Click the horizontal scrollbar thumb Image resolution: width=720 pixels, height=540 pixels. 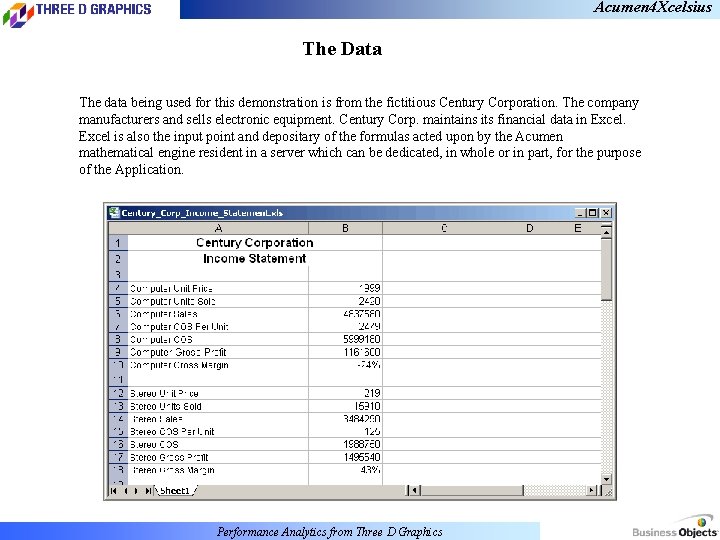tap(472, 491)
